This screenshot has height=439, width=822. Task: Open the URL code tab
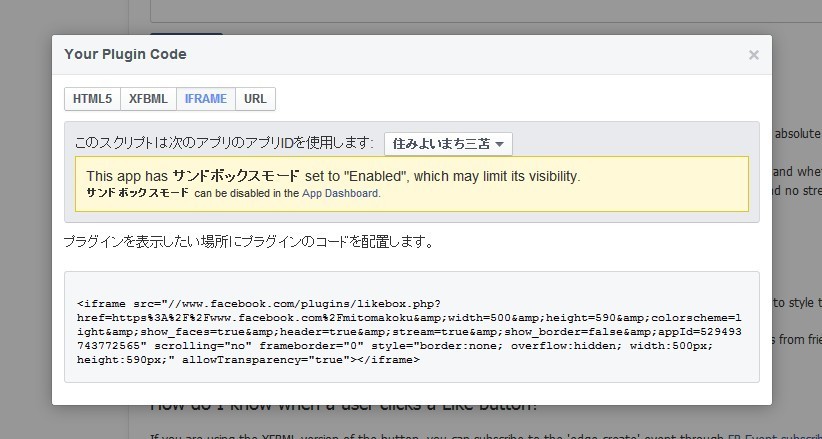coord(255,99)
